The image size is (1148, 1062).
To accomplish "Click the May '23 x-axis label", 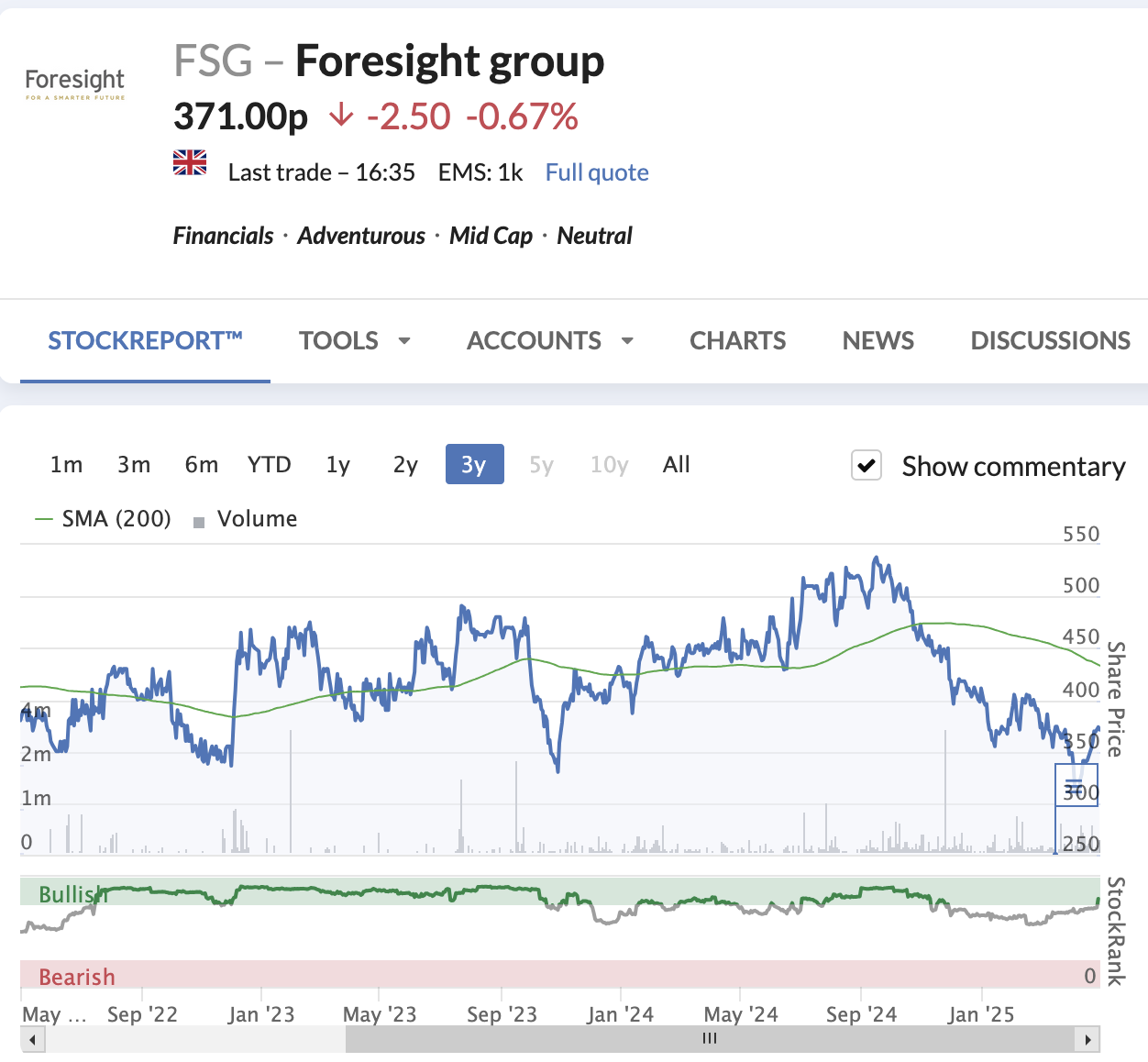I will pos(380,1014).
